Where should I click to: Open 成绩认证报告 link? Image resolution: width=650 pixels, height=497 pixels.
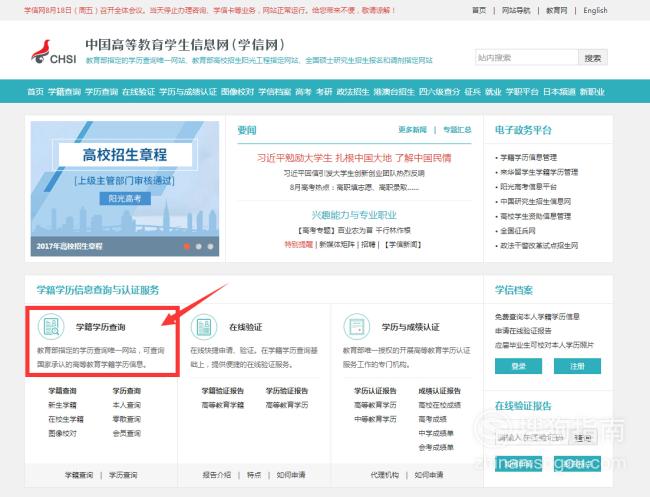coord(439,390)
